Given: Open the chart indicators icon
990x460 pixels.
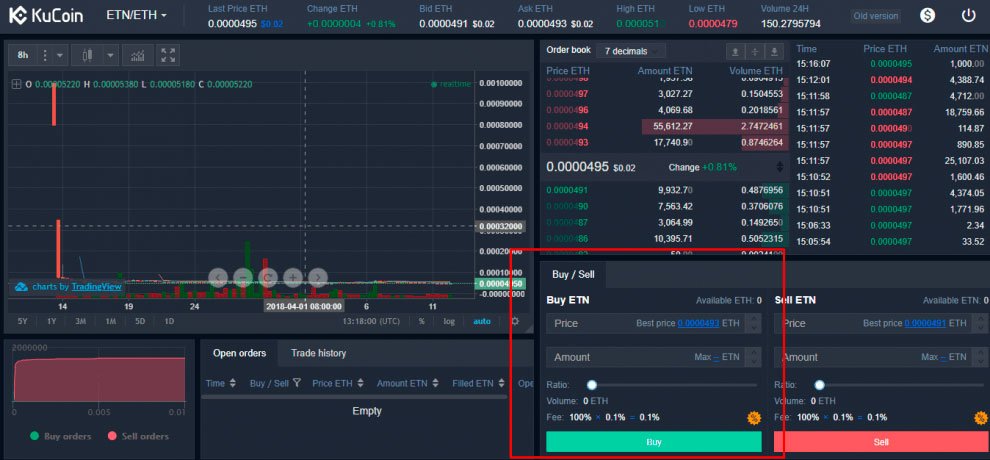Looking at the screenshot, I should (138, 56).
